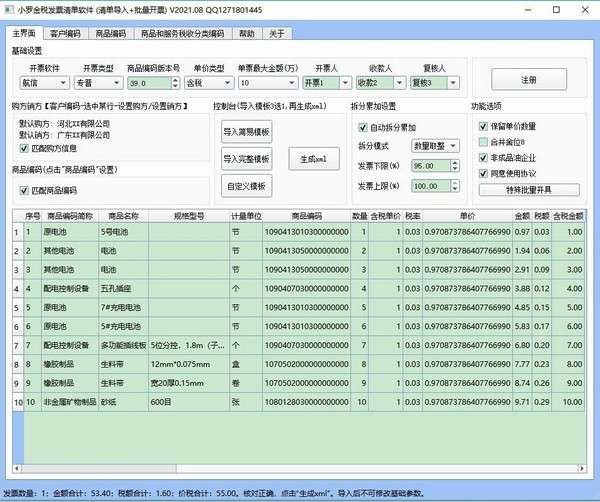Click the 商品编码 column header in the table
Viewport: 600px width, 502px height.
pos(306,214)
